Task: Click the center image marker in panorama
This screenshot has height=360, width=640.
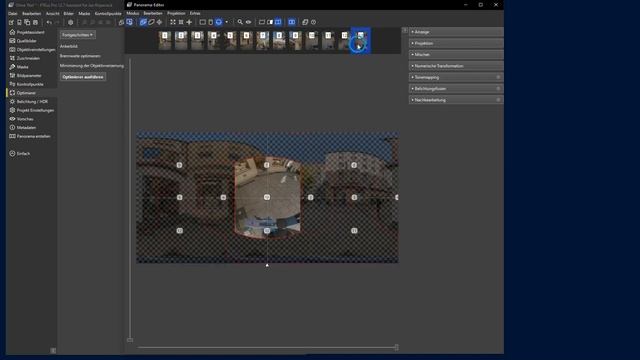Action: [267, 198]
